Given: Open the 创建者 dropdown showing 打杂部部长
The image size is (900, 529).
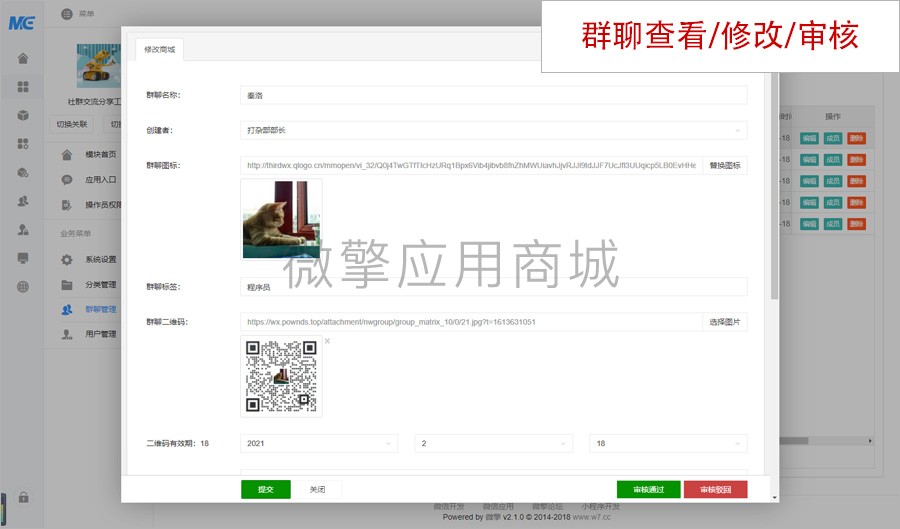Looking at the screenshot, I should click(x=494, y=130).
